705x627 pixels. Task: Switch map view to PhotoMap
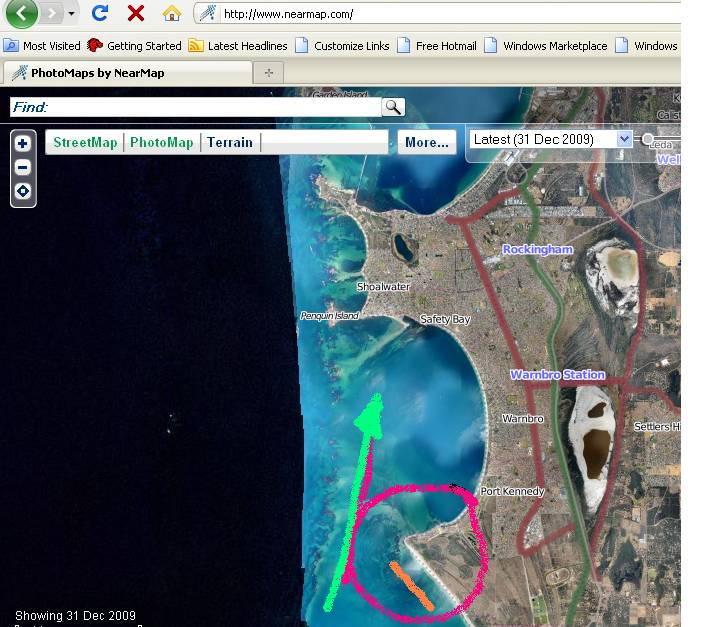point(162,143)
